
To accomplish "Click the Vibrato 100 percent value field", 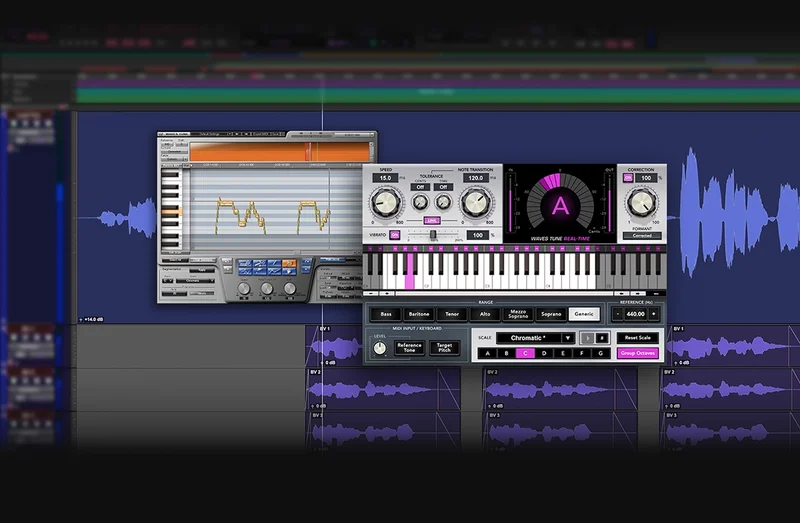I will click(478, 235).
